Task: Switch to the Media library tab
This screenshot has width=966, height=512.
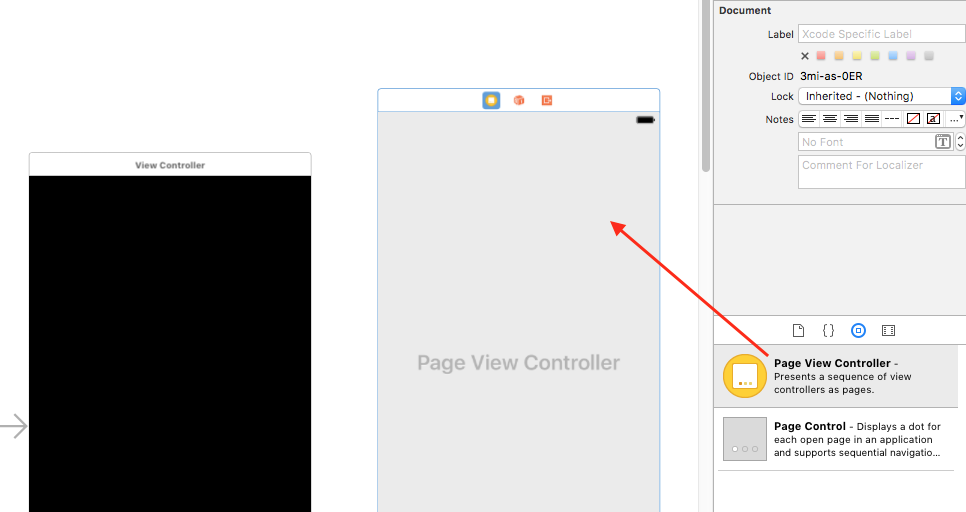Action: [x=888, y=331]
